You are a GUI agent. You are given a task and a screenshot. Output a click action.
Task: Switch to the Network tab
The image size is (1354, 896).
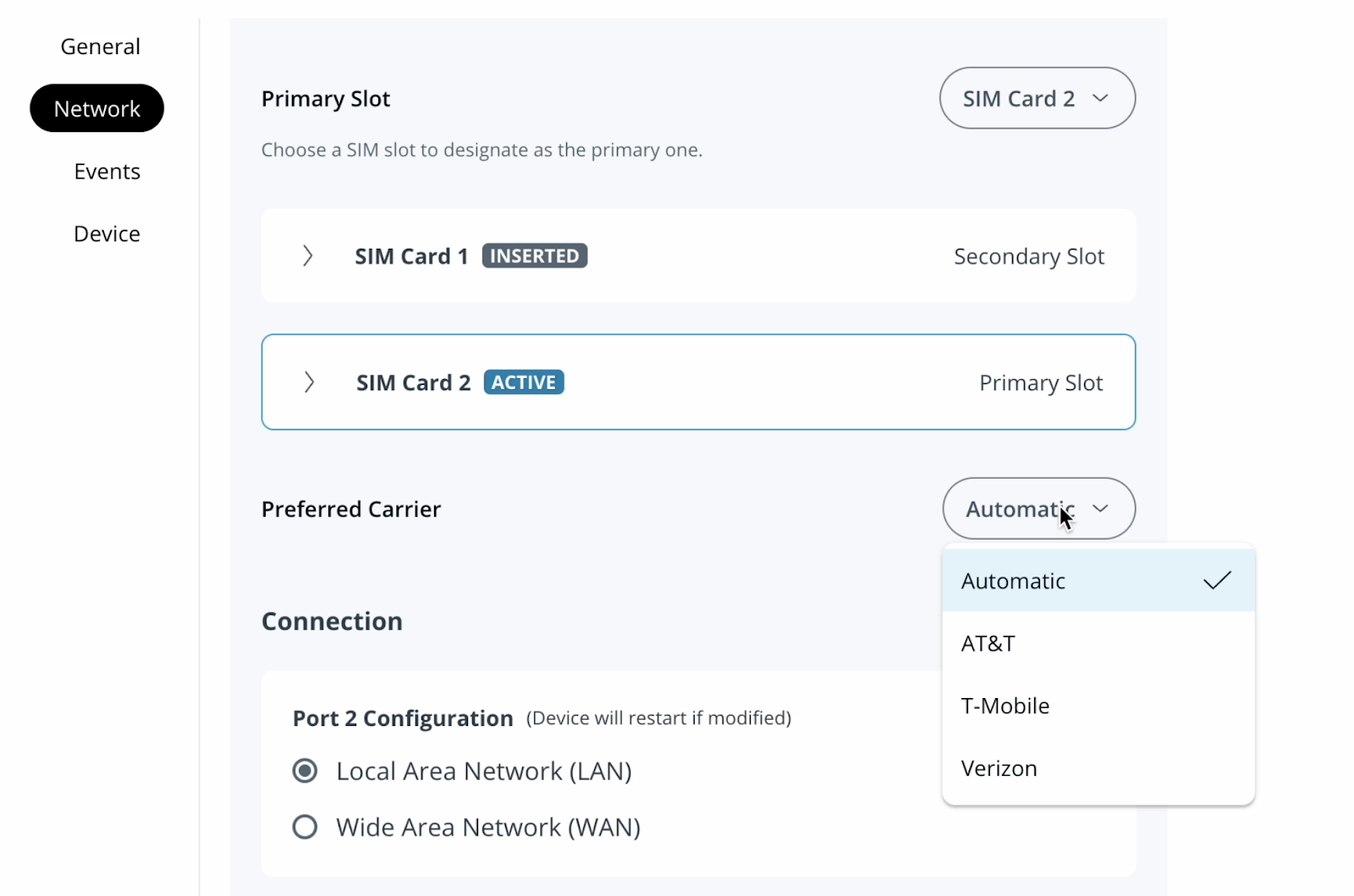point(97,108)
